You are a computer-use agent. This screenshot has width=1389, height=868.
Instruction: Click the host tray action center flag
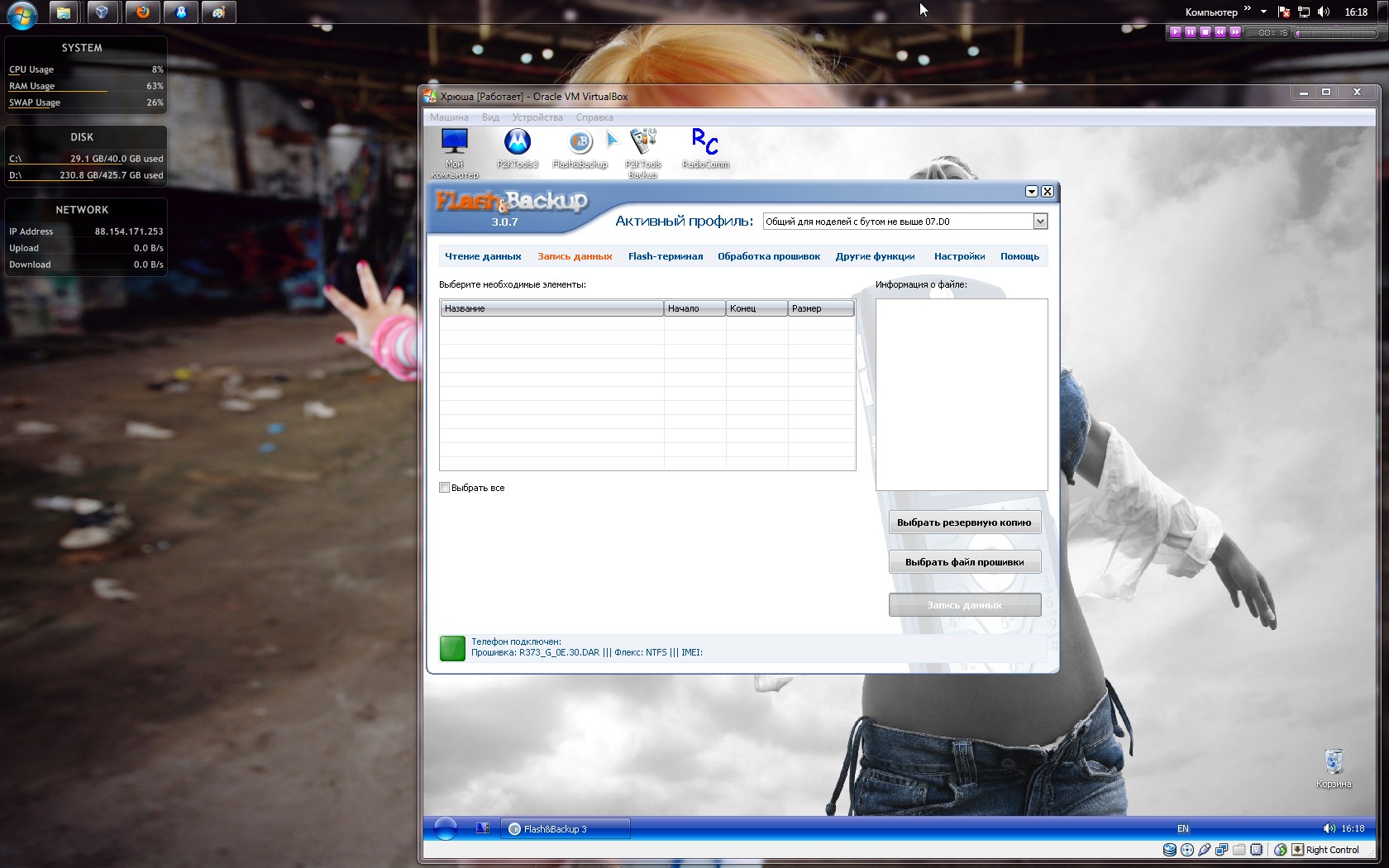tap(1284, 12)
